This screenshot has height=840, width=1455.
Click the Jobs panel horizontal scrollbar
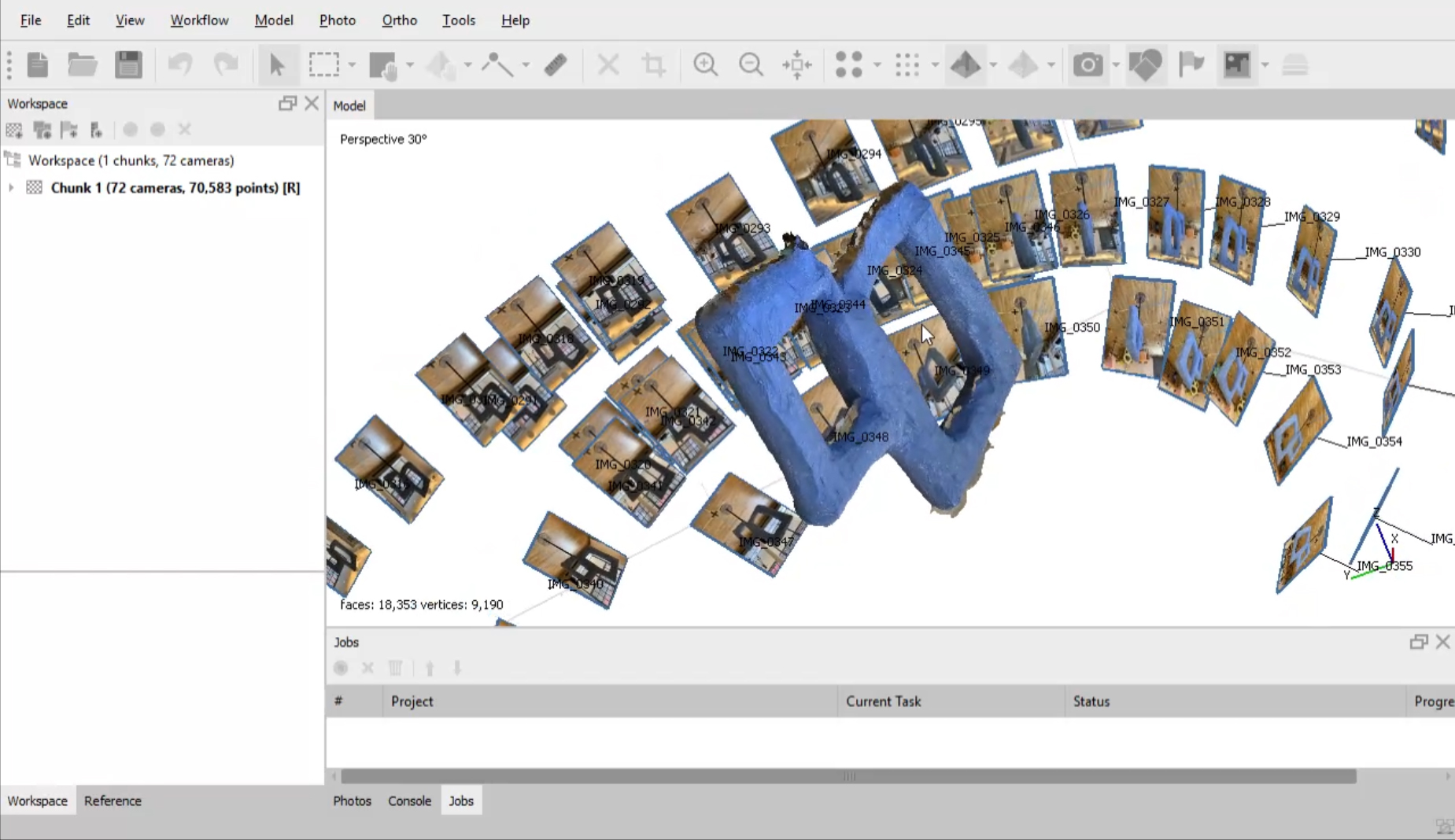click(848, 776)
